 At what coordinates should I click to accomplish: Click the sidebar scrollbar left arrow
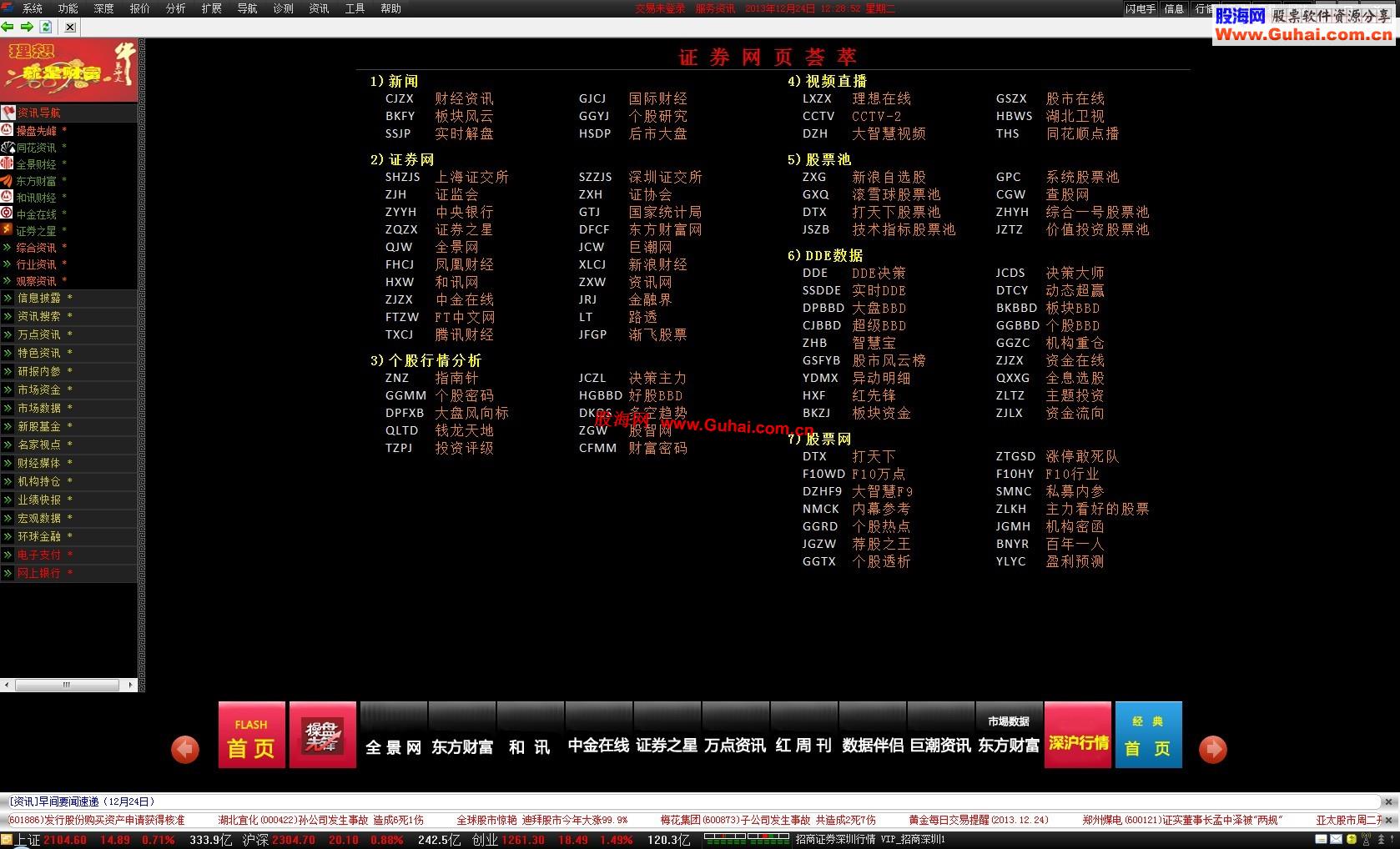tap(7, 685)
